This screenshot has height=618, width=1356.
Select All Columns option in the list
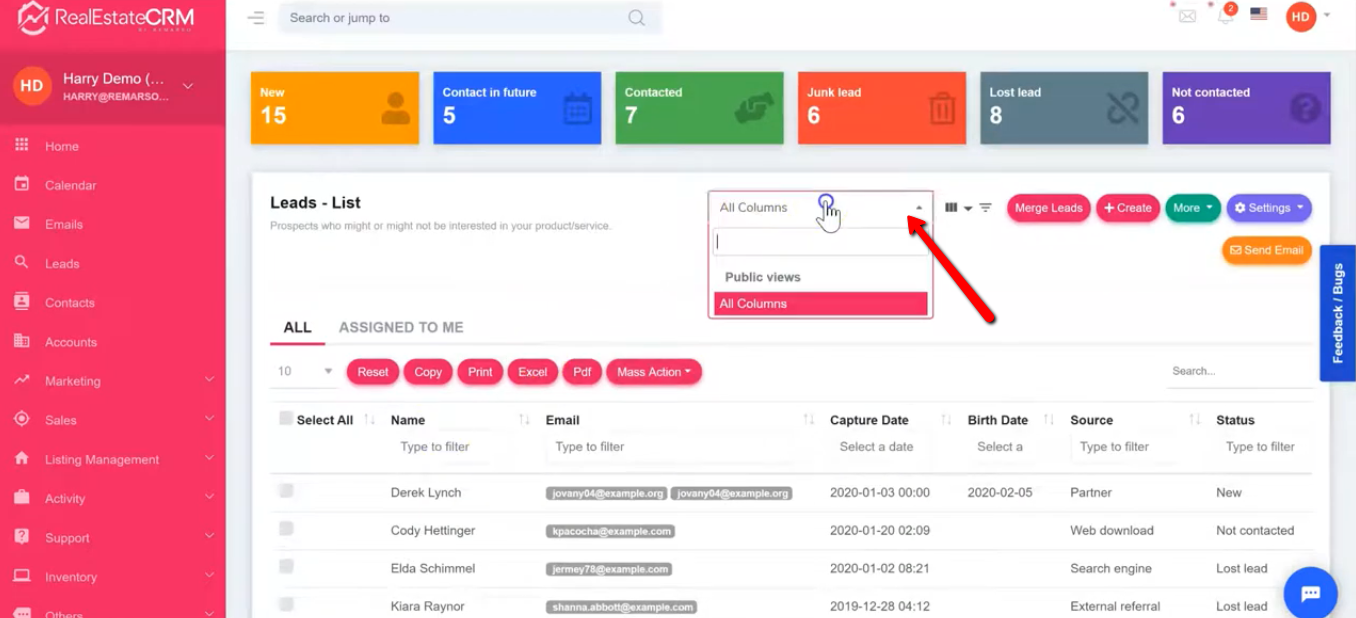(x=820, y=304)
